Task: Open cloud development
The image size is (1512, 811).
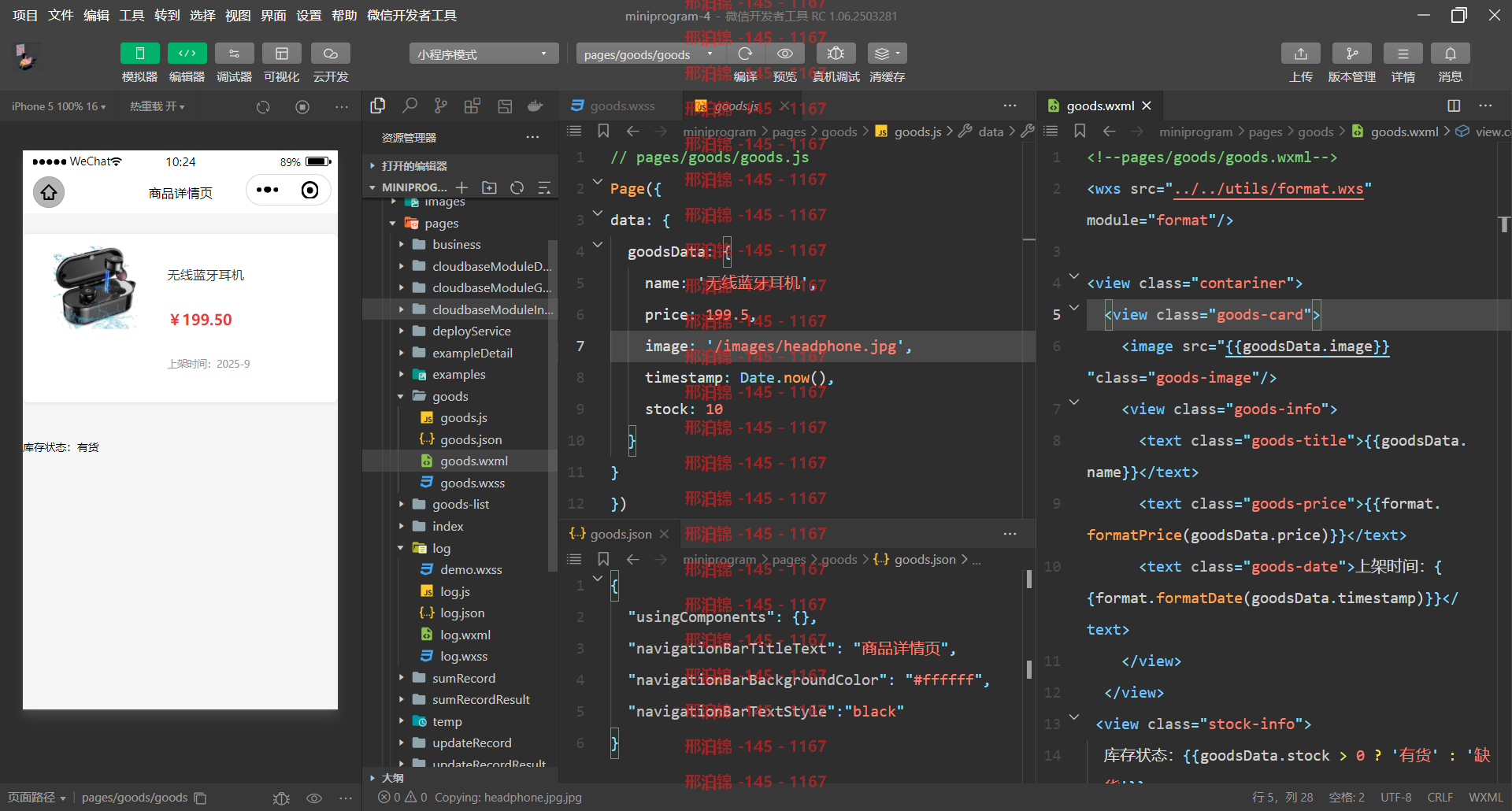Action: point(330,54)
